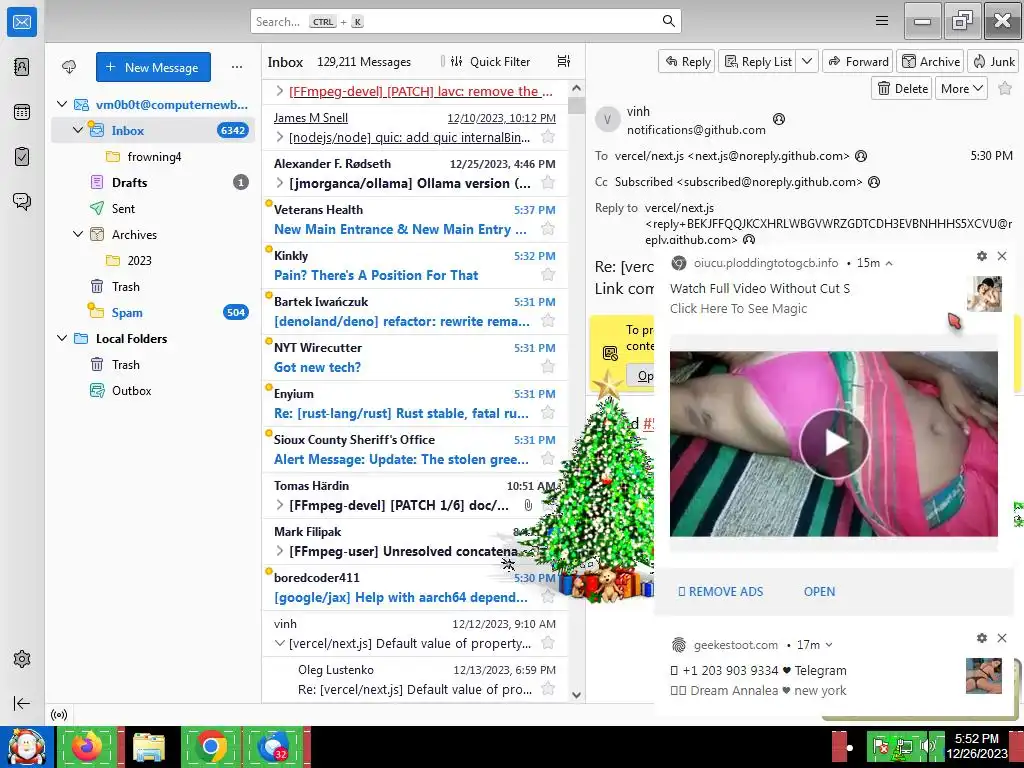1024x768 pixels.
Task: Open the Calendar sidebar icon
Action: click(x=22, y=112)
